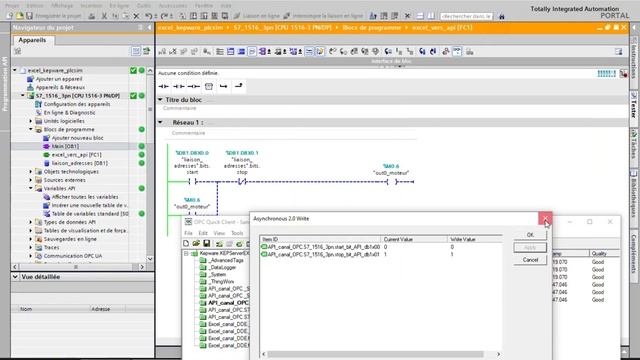Open the View menu in OPC Quick Client
This screenshot has width=640, height=360.
click(219, 233)
